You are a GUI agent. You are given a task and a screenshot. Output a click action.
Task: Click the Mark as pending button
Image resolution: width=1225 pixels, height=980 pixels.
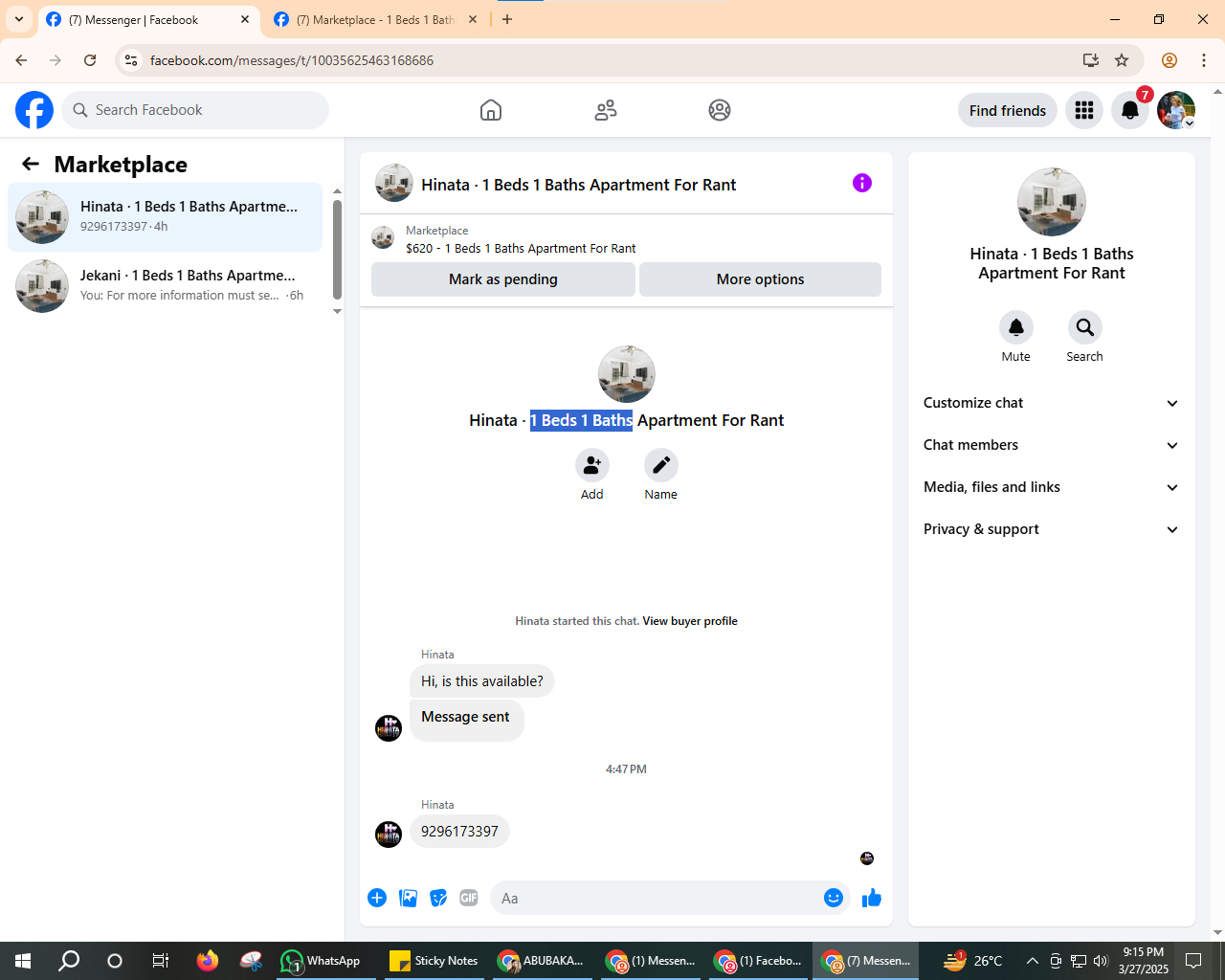503,279
